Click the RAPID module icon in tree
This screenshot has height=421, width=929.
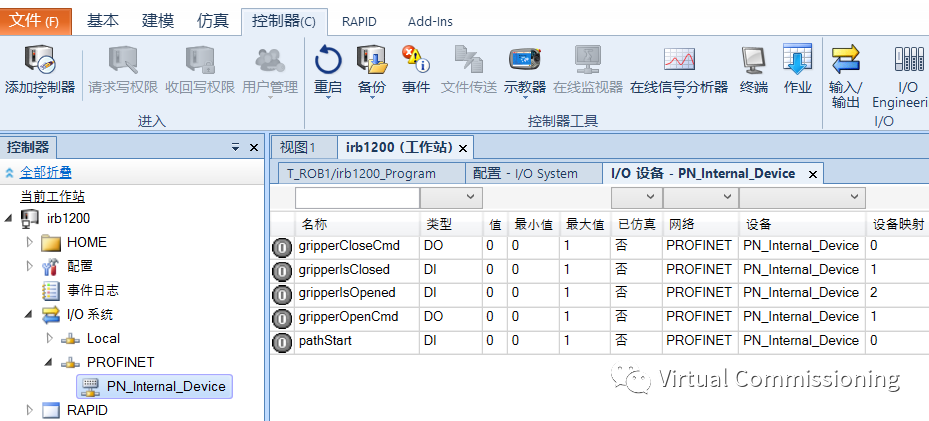51,410
